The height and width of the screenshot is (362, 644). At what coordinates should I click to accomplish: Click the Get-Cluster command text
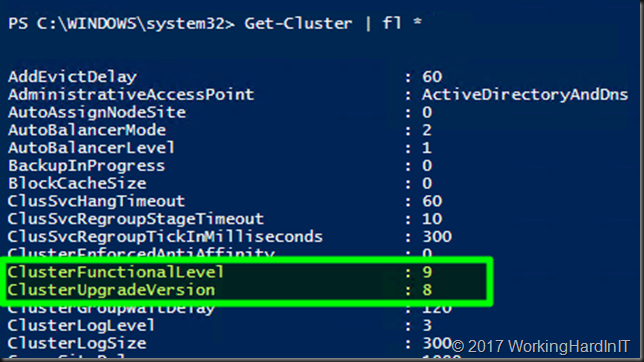pyautogui.click(x=298, y=23)
